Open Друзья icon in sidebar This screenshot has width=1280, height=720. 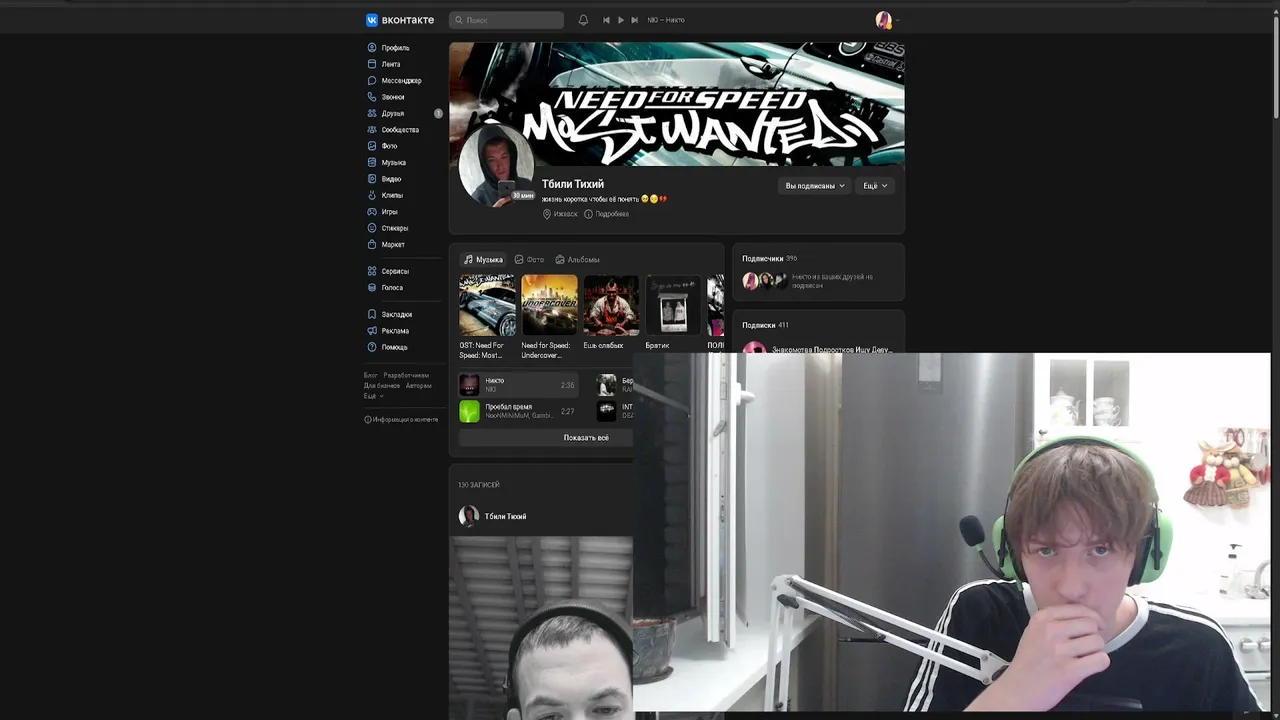coord(372,113)
